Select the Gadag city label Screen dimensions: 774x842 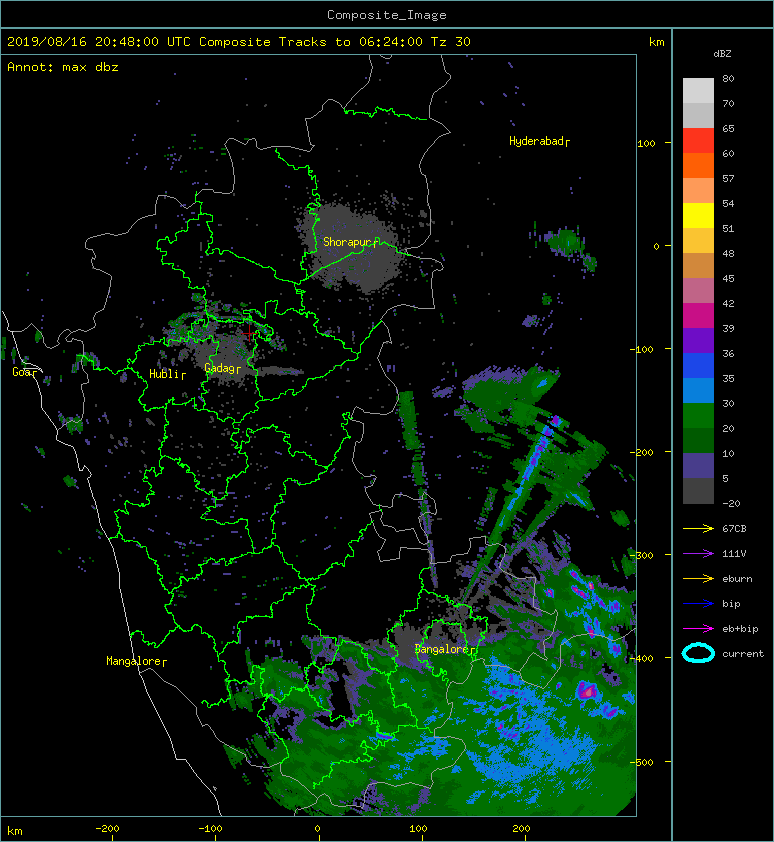coord(222,368)
